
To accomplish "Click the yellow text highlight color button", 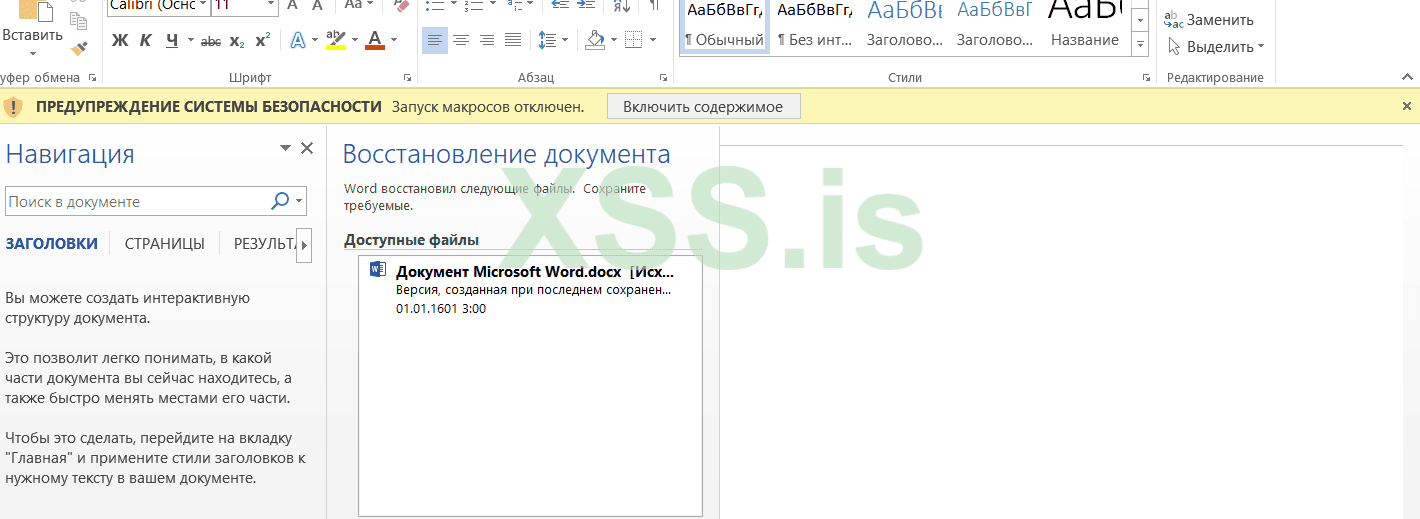I will tap(335, 41).
